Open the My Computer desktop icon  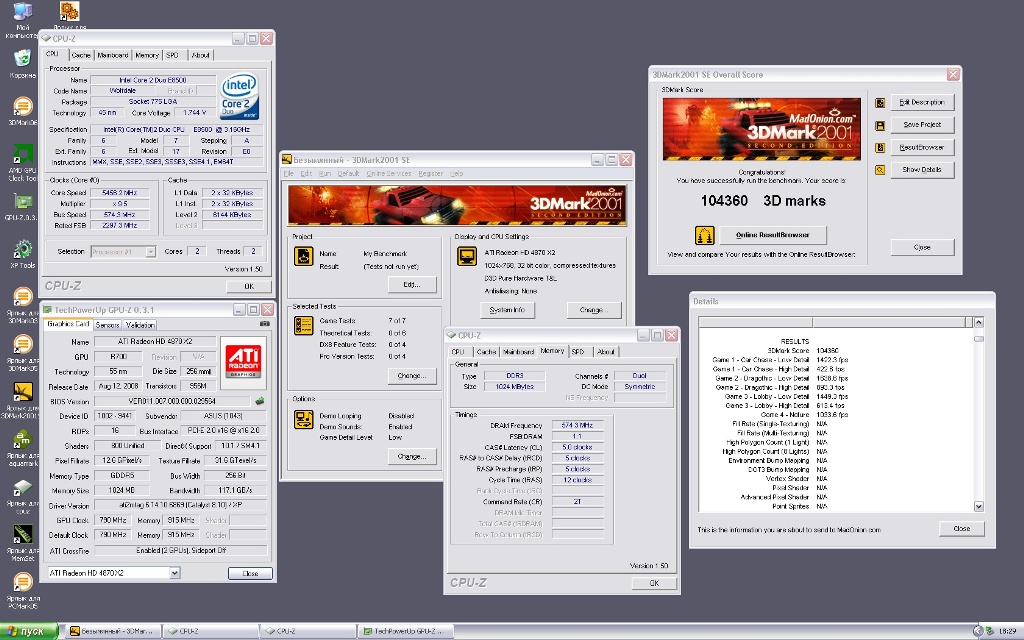(22, 14)
